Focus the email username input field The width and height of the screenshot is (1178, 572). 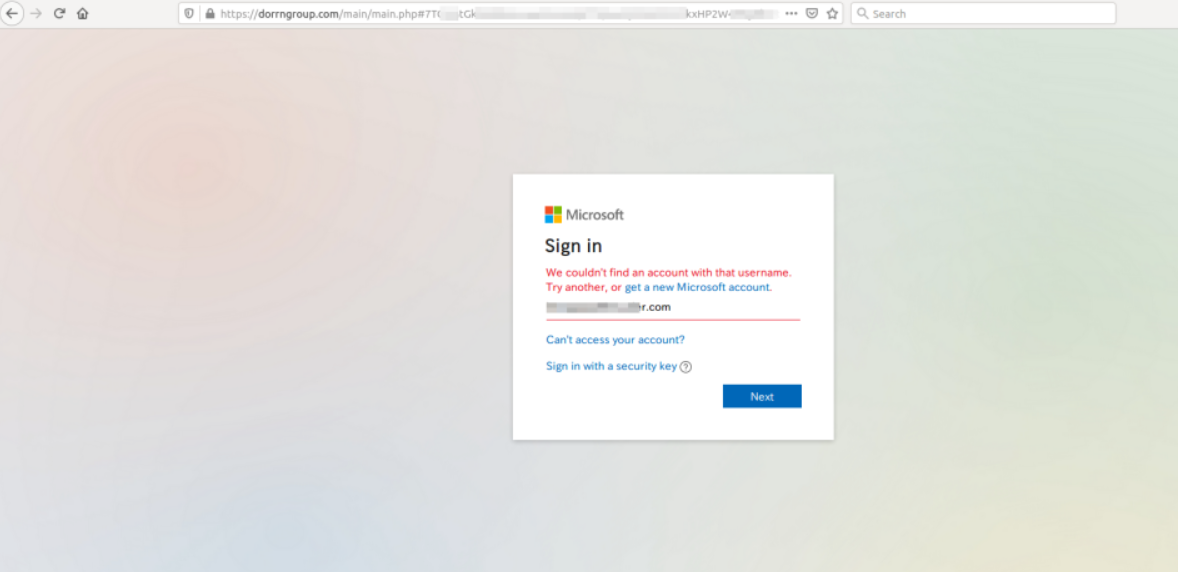(x=673, y=307)
